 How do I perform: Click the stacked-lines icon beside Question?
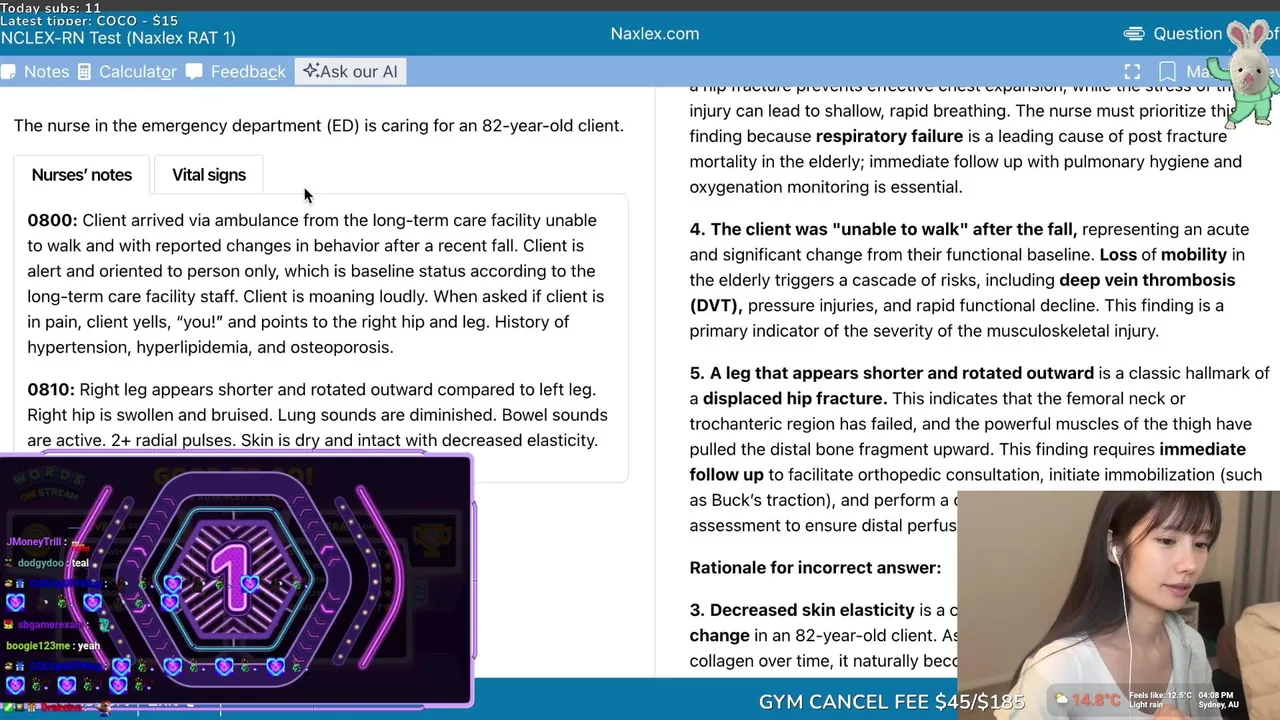tap(1134, 34)
